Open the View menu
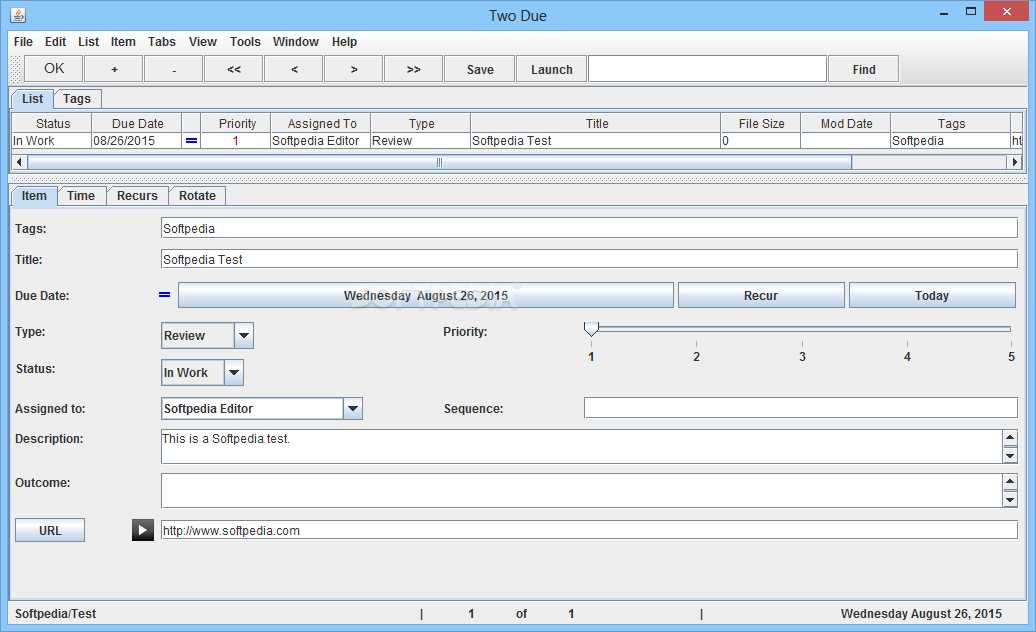The image size is (1036, 632). [x=203, y=42]
